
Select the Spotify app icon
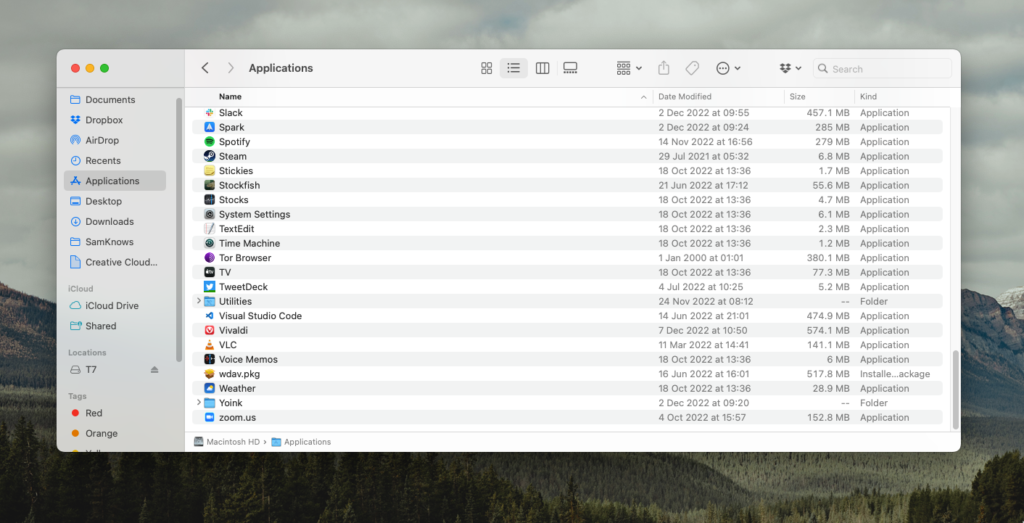(x=209, y=142)
